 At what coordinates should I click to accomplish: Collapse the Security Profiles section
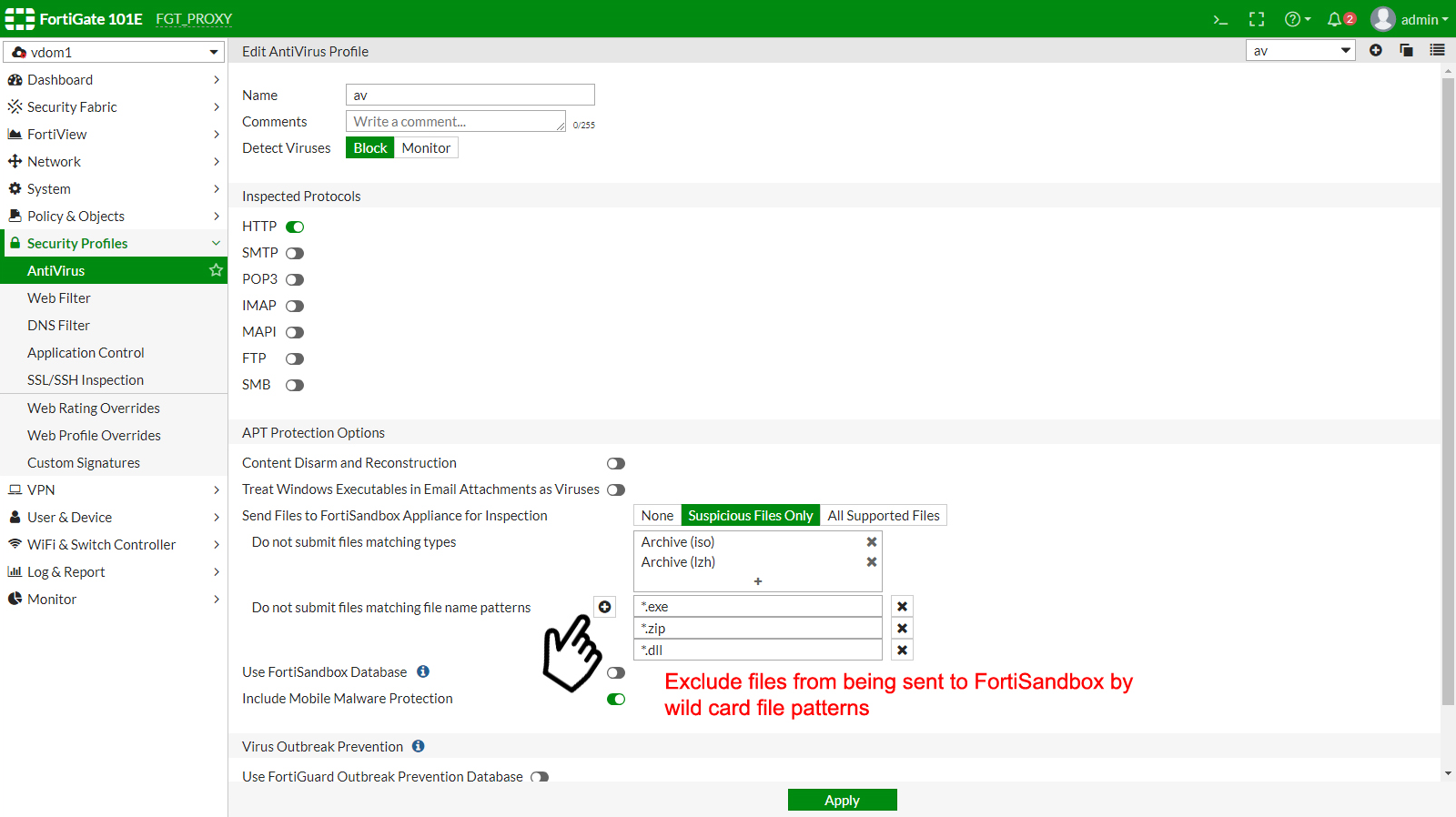[114, 243]
